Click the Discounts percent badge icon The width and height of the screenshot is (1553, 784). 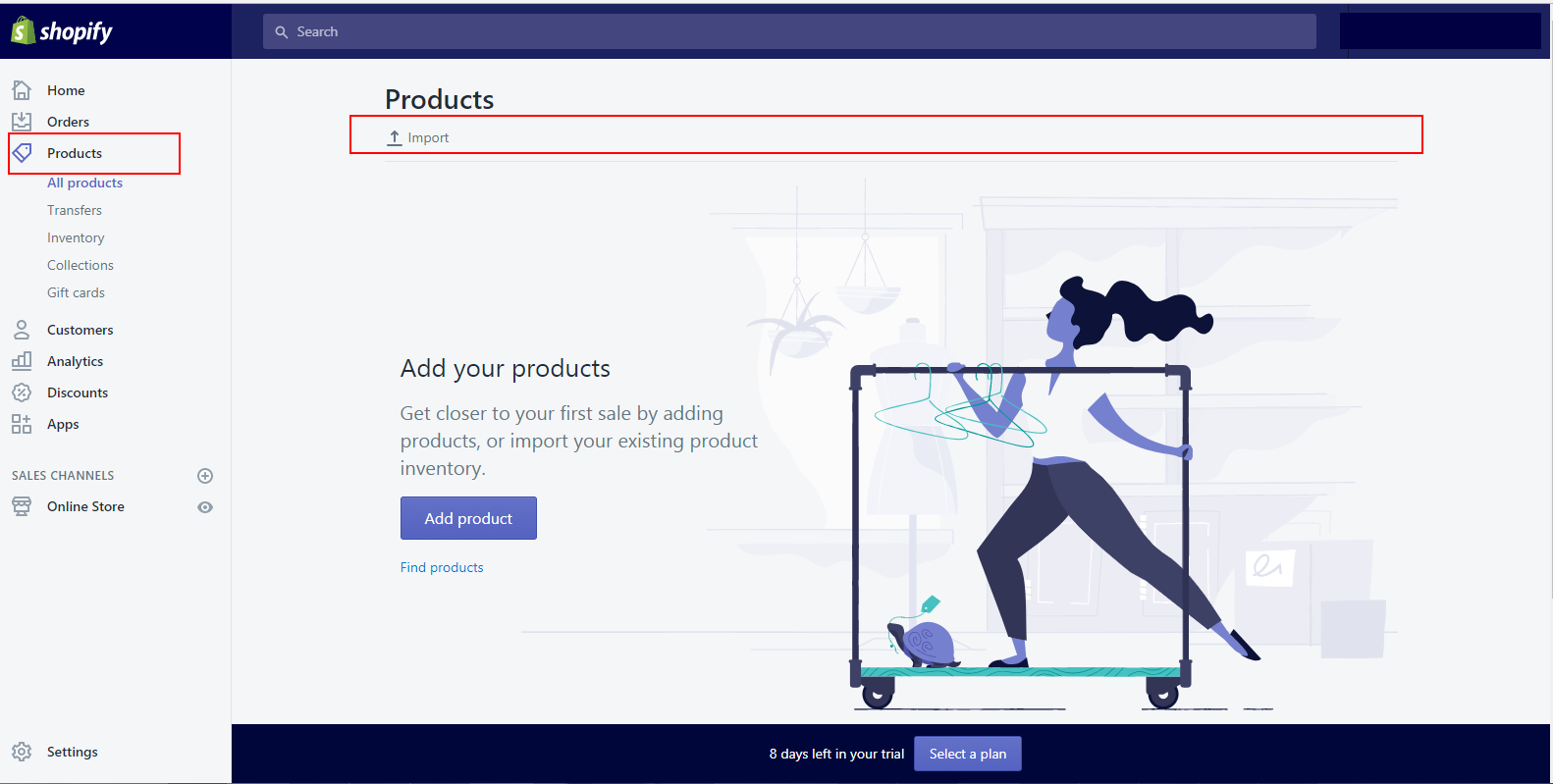(x=22, y=392)
